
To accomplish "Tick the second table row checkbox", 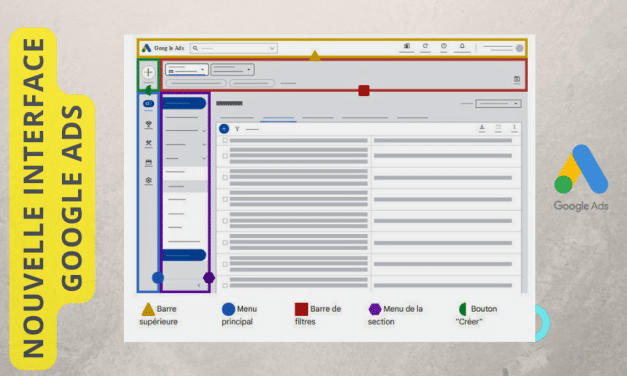I will [x=225, y=178].
